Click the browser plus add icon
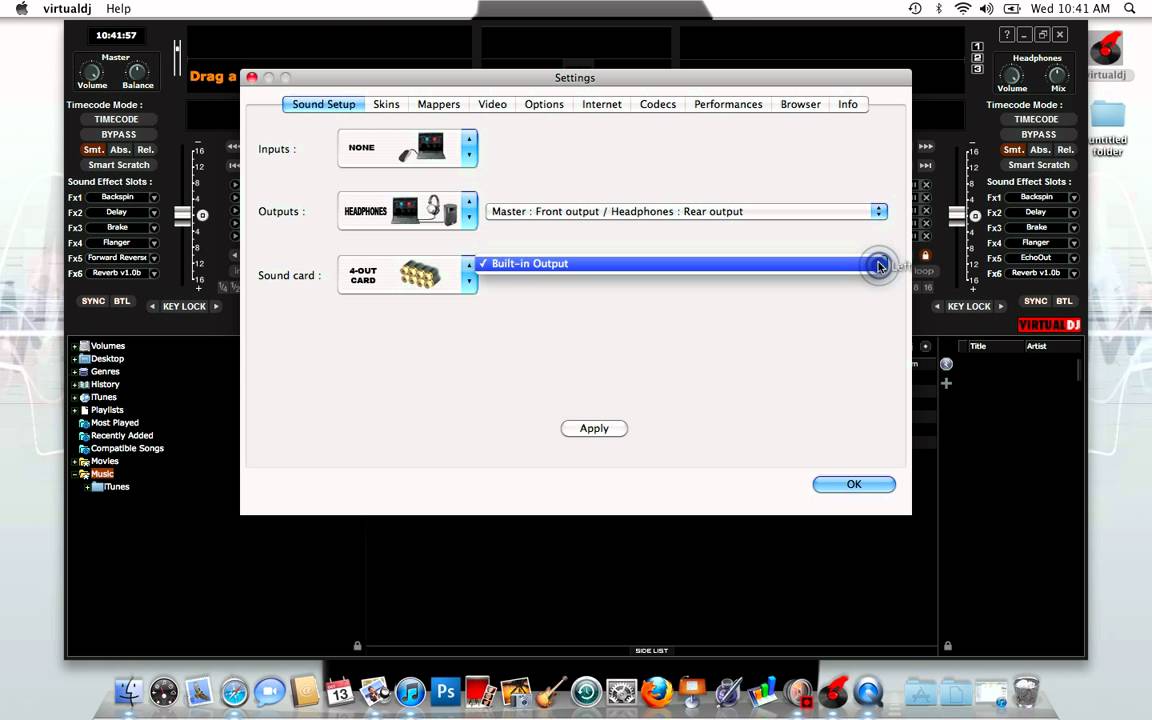Image resolution: width=1152 pixels, height=720 pixels. click(x=946, y=384)
